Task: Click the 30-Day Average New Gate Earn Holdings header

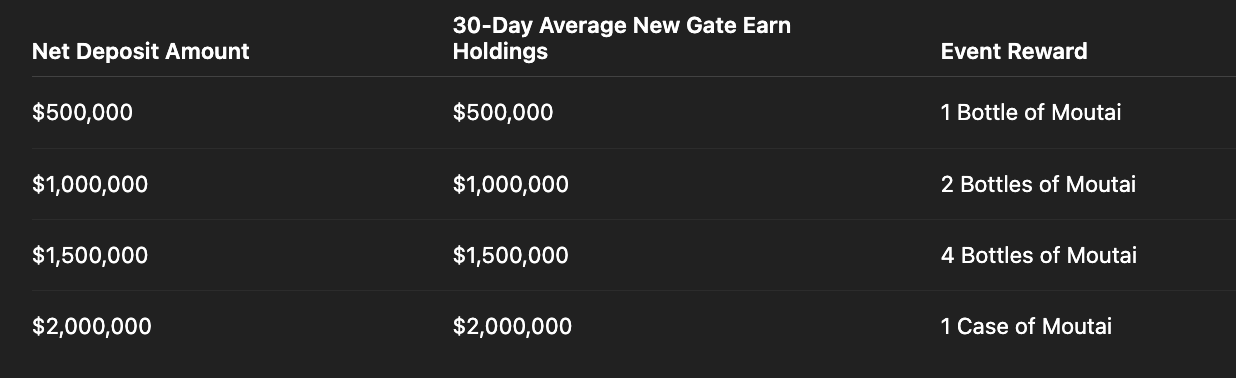Action: pos(621,39)
